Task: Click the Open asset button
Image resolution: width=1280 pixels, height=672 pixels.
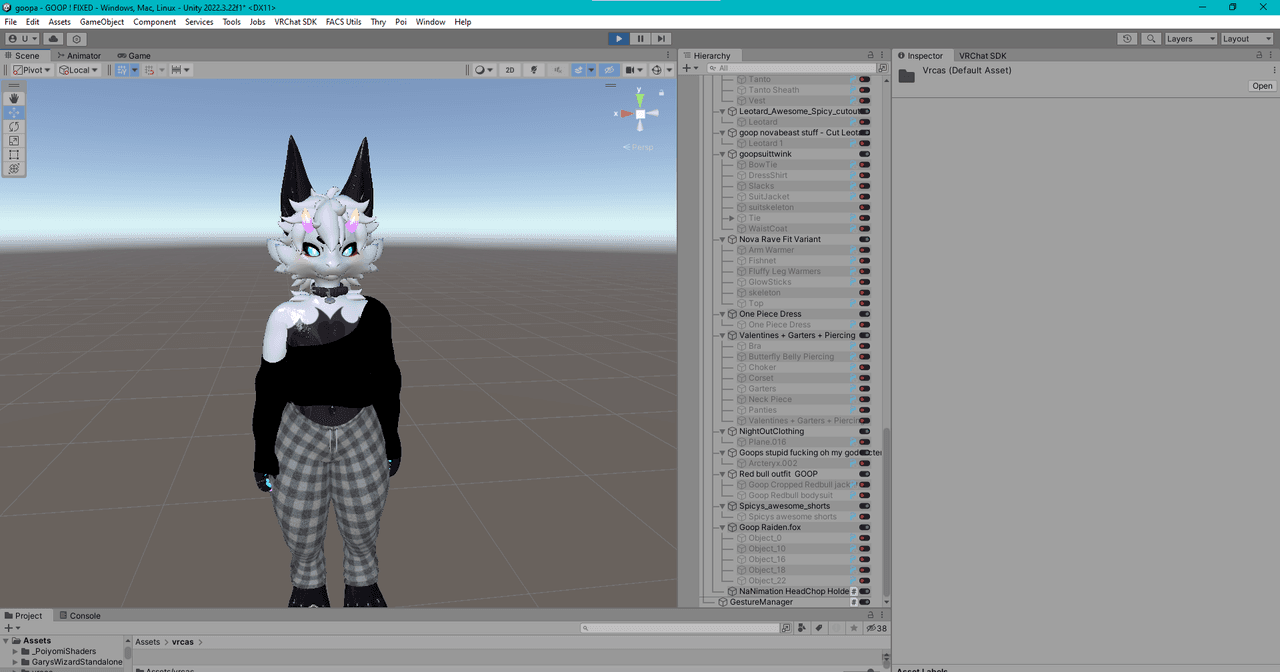Action: tap(1262, 86)
